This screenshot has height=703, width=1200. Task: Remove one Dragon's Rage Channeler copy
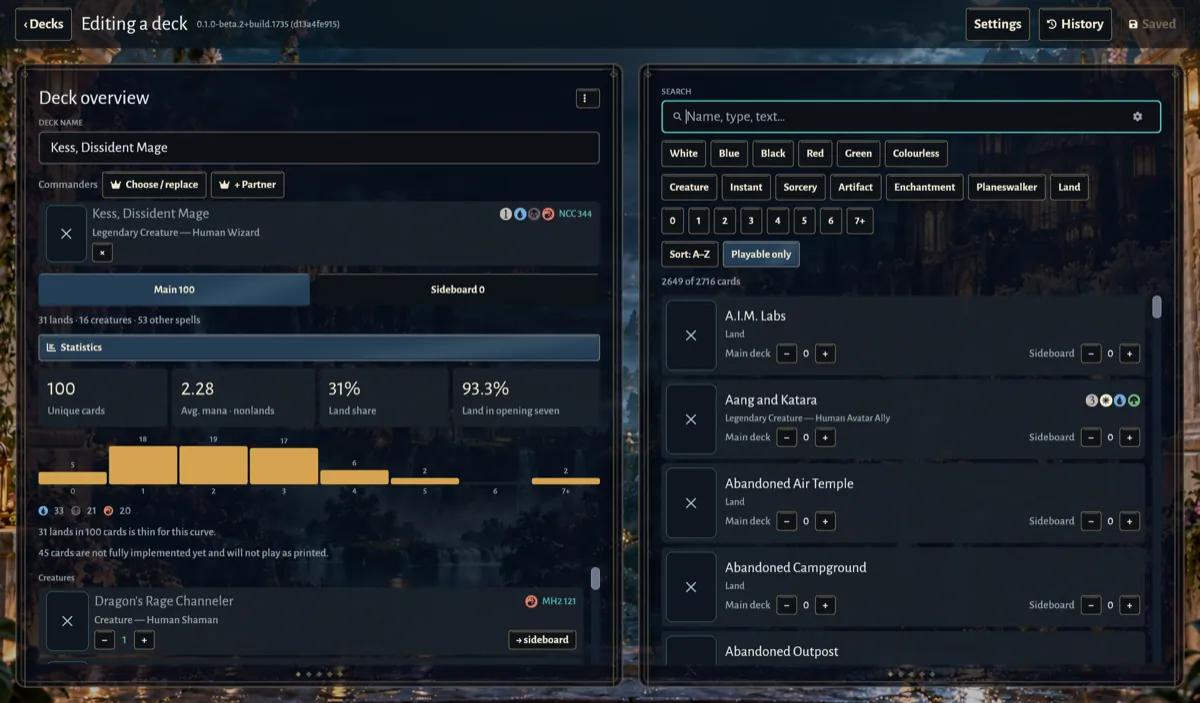coord(105,640)
